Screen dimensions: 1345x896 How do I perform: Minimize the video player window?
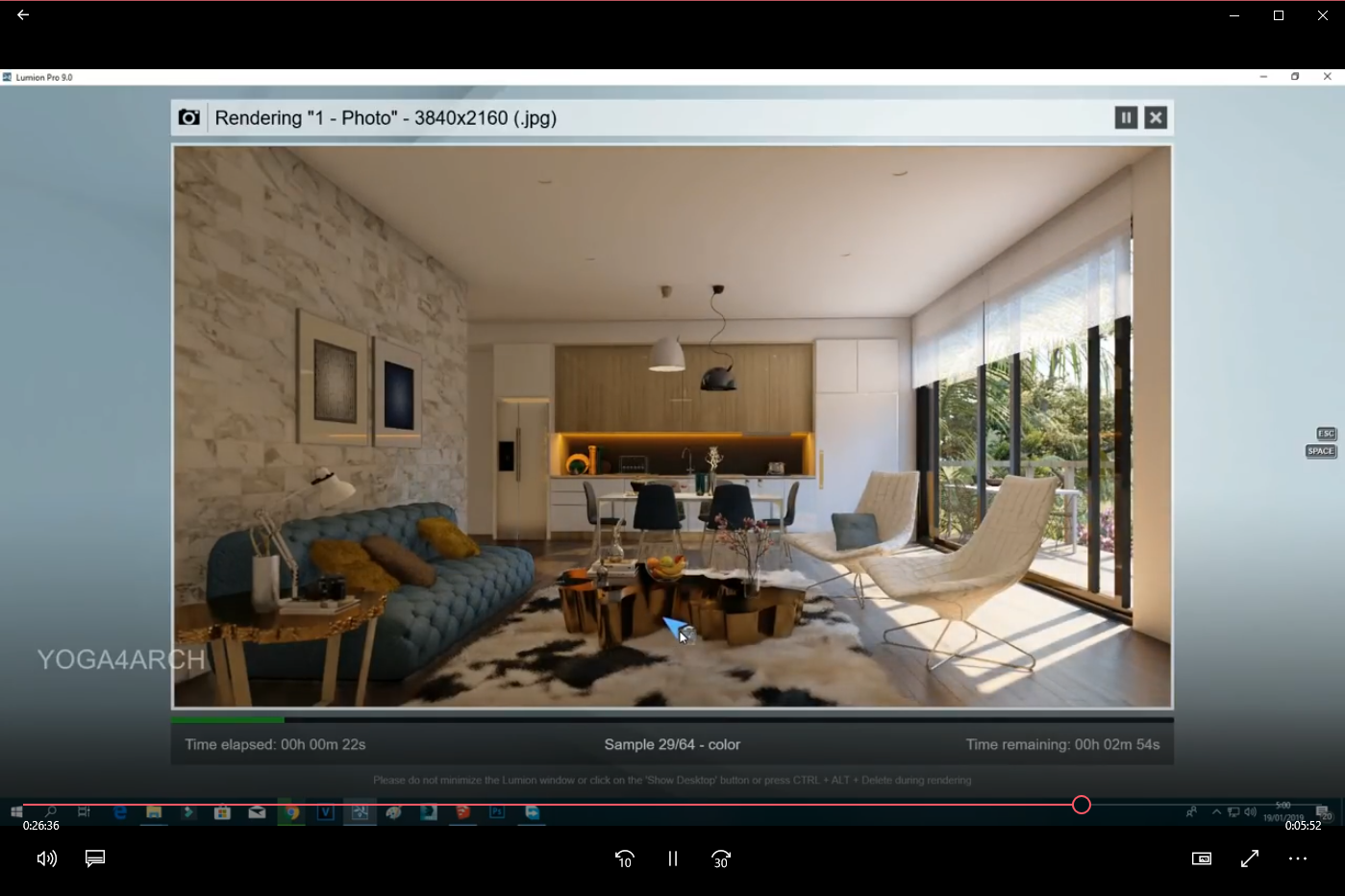[x=1234, y=15]
